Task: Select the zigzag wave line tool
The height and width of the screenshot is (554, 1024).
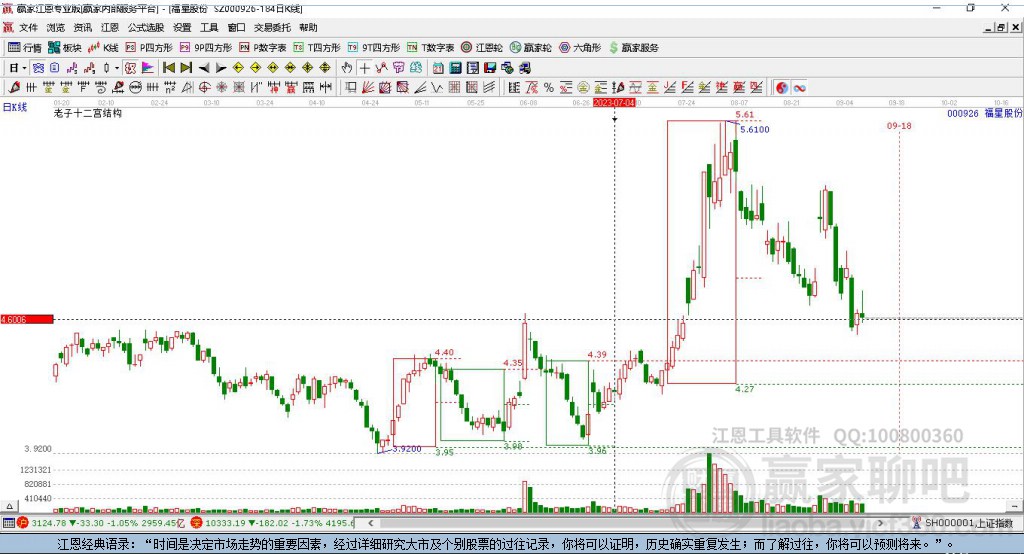Action: coord(437,88)
